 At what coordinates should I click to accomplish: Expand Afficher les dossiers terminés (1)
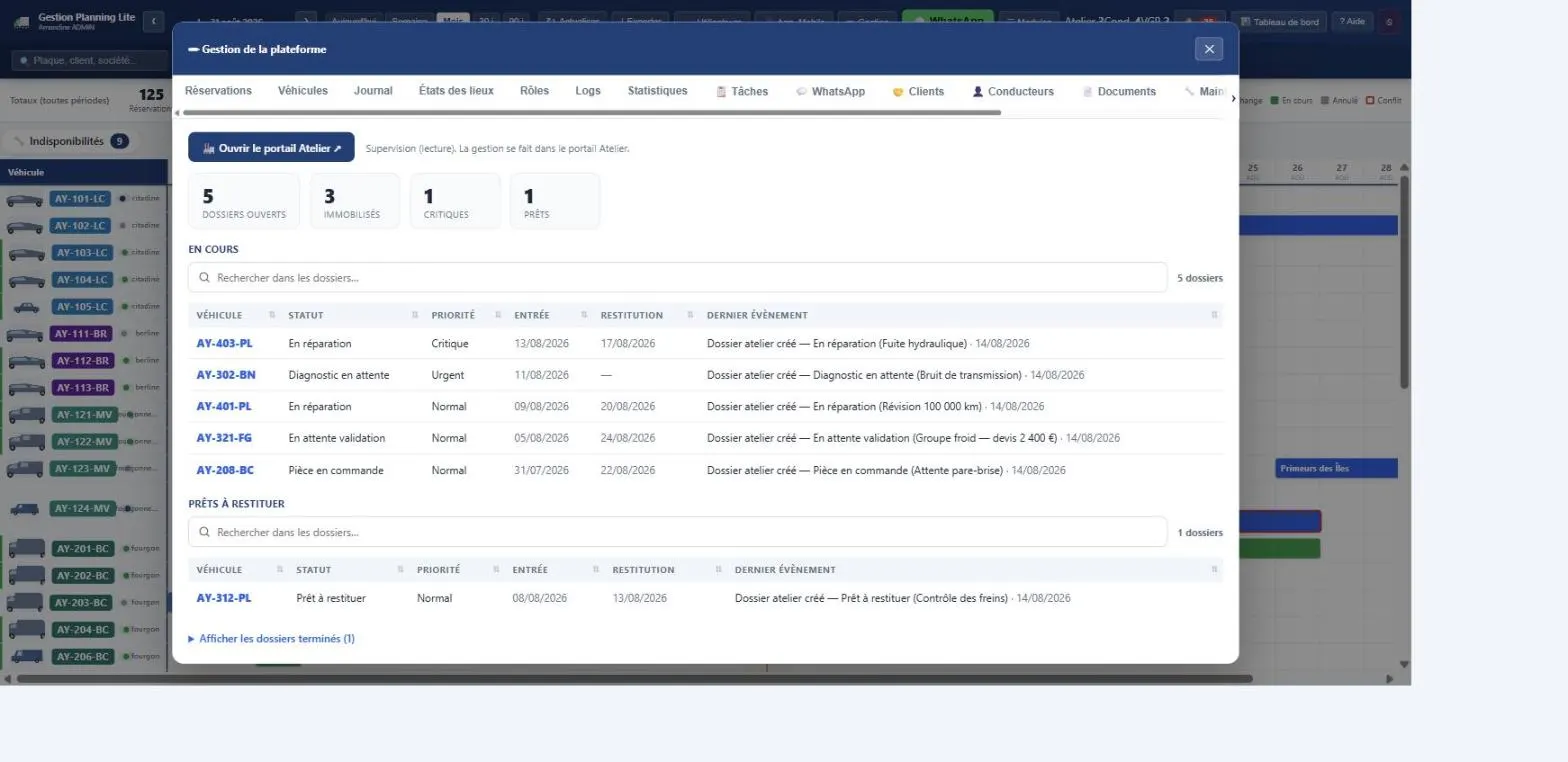[x=271, y=638]
